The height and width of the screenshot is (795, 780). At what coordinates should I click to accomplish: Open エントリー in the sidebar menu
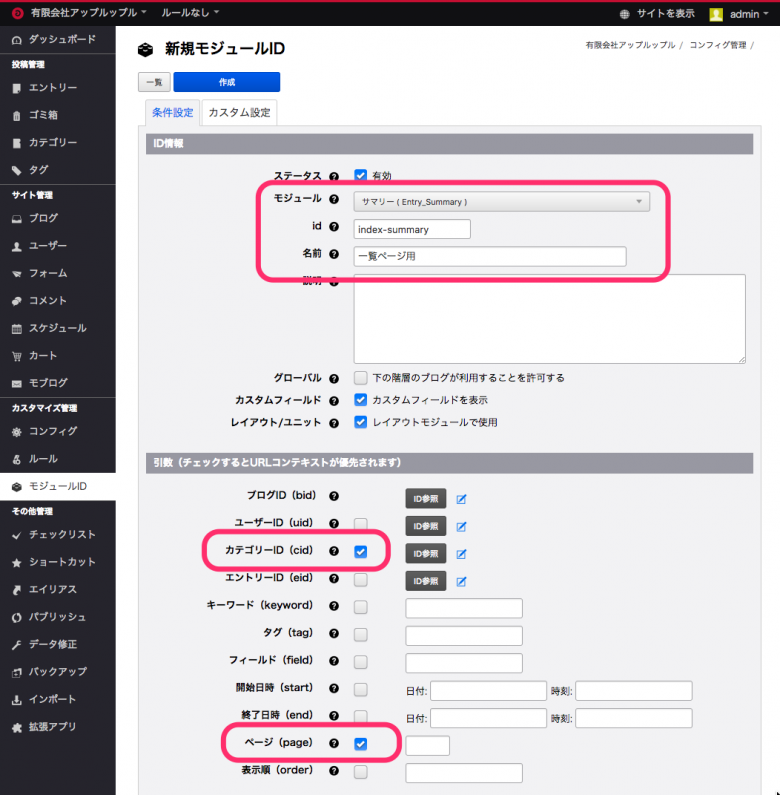[52, 88]
